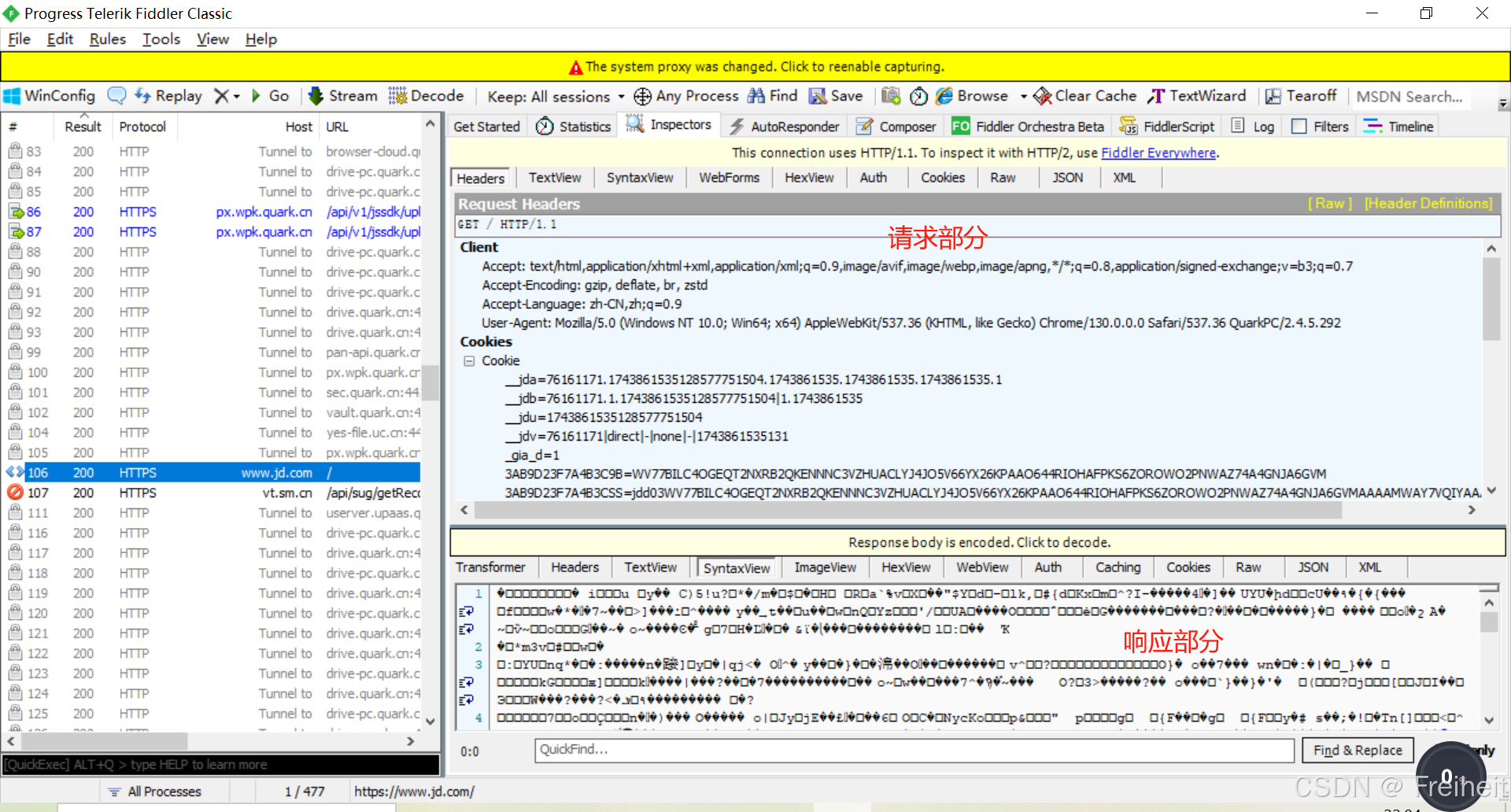Switch to the Statistics tab
The height and width of the screenshot is (812, 1511).
pos(573,127)
